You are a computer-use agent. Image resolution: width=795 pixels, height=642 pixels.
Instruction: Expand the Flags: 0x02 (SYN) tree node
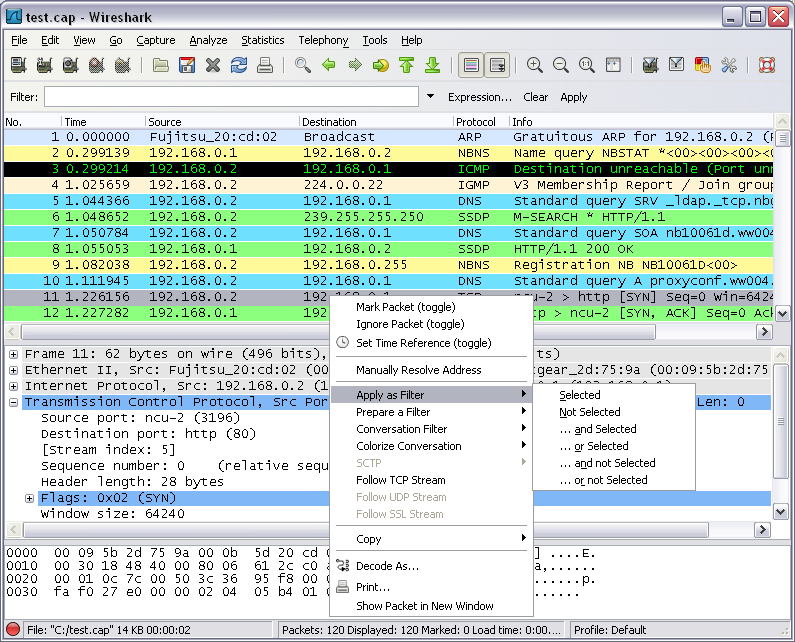tap(30, 497)
